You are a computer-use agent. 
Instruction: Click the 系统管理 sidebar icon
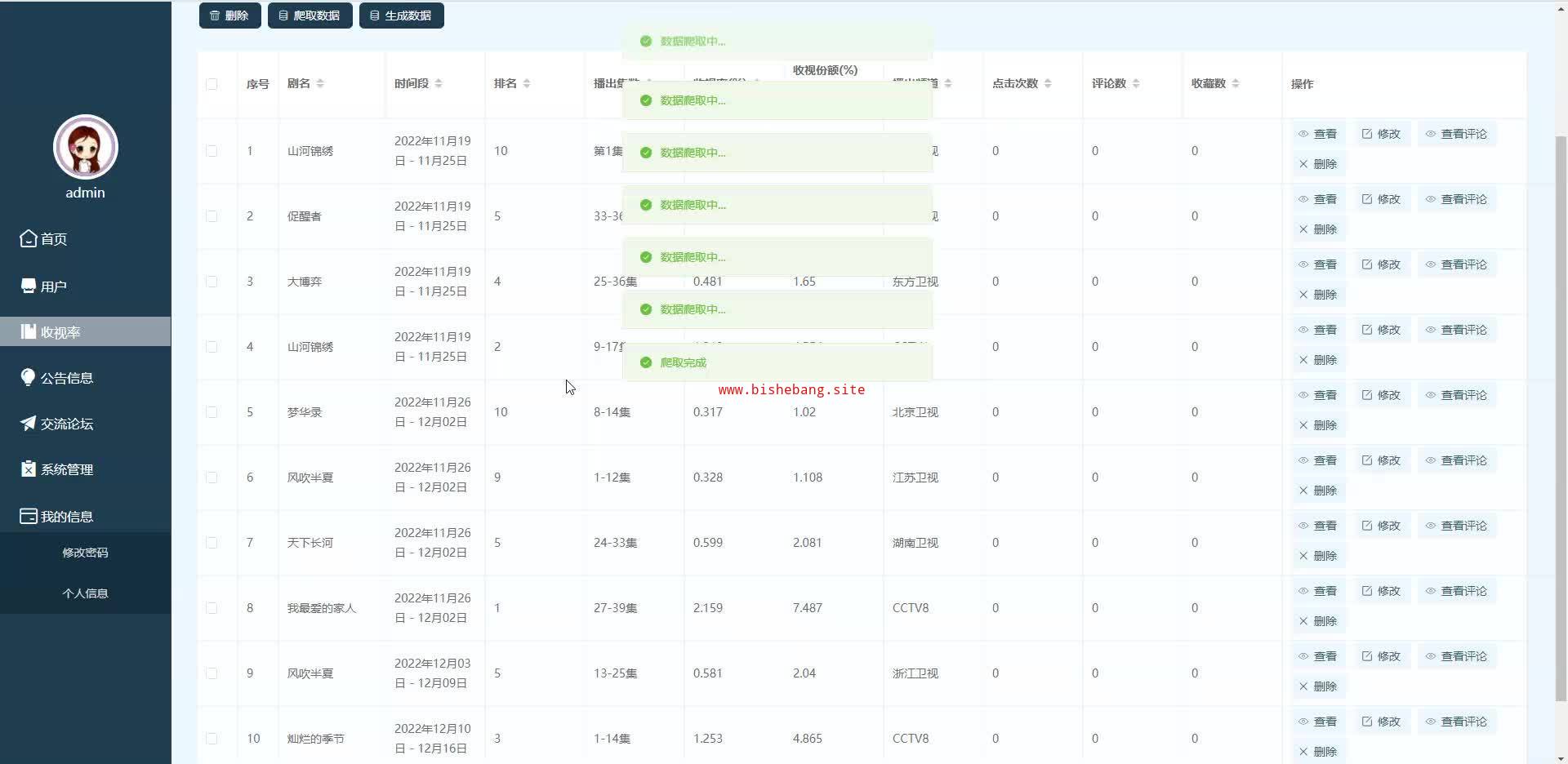pos(29,469)
